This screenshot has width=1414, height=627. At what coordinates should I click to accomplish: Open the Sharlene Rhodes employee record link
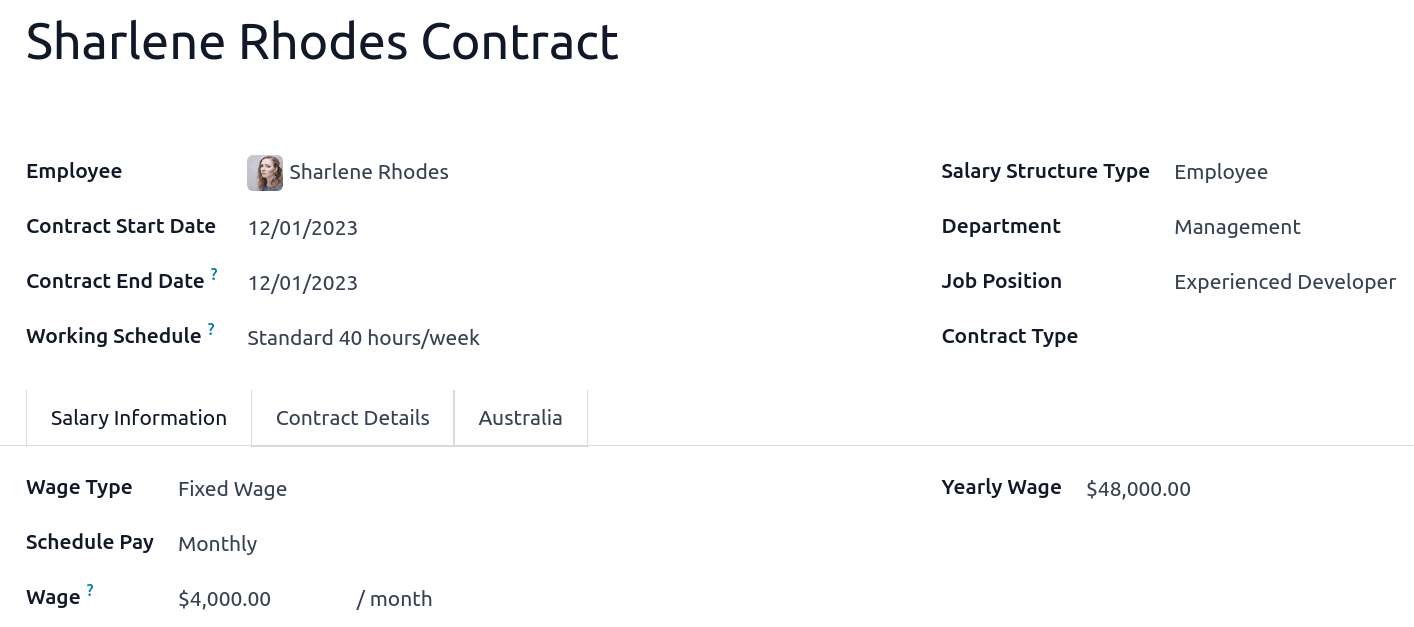click(368, 171)
